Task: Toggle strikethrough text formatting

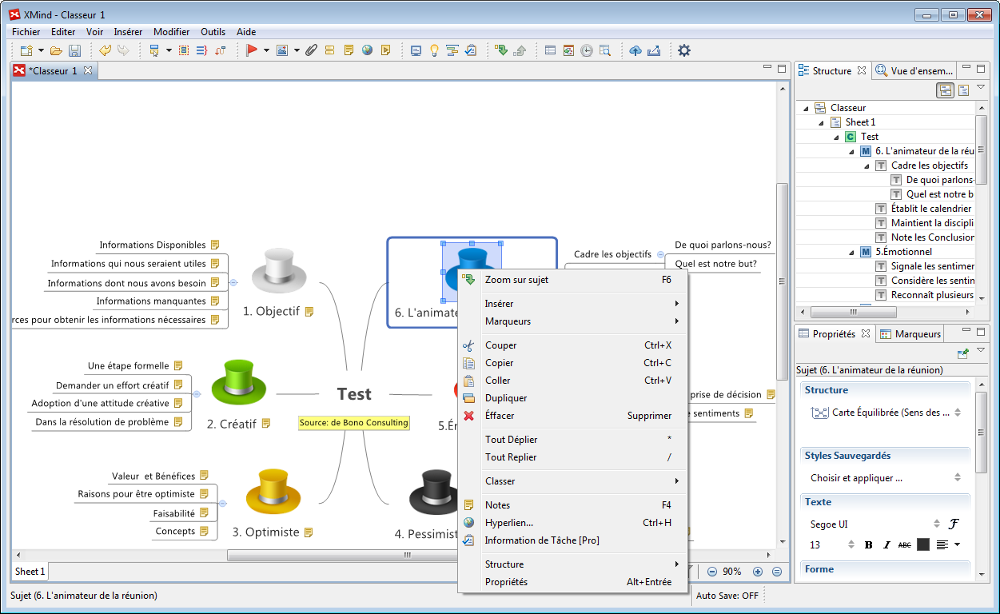Action: (904, 545)
